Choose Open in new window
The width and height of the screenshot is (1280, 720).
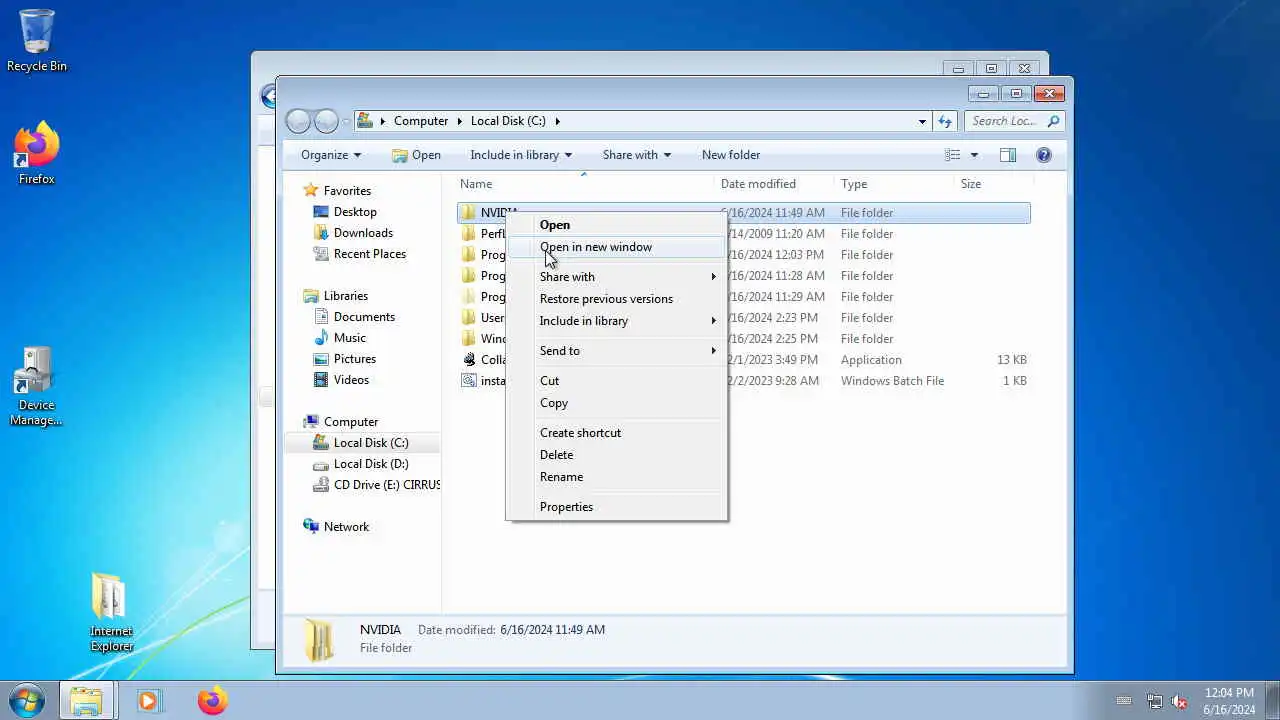616,247
